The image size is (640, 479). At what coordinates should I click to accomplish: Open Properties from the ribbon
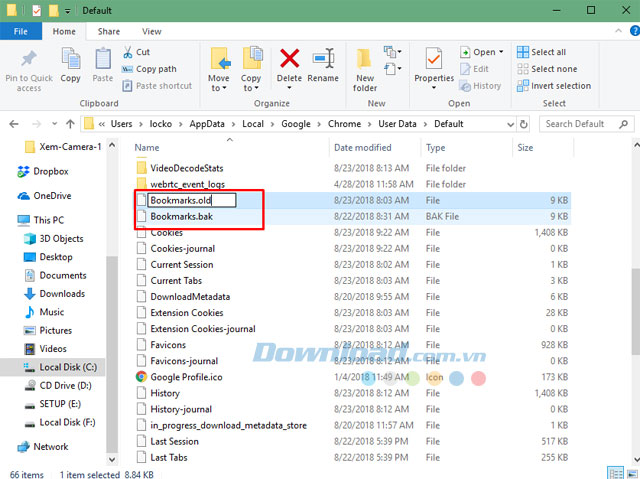434,60
